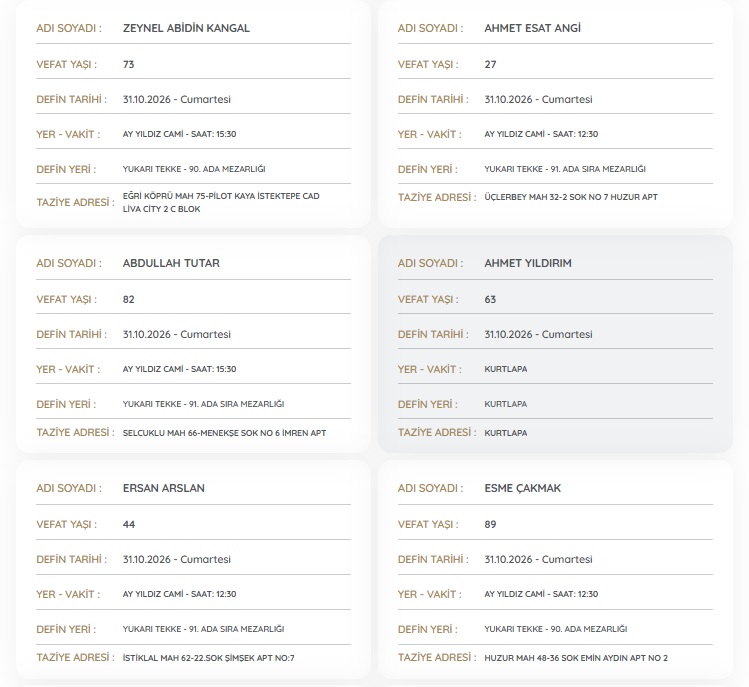Click VEFAT YAŞI label in Ahmet Esat Angi card
Viewport: 749px width, 687px height.
(x=428, y=64)
